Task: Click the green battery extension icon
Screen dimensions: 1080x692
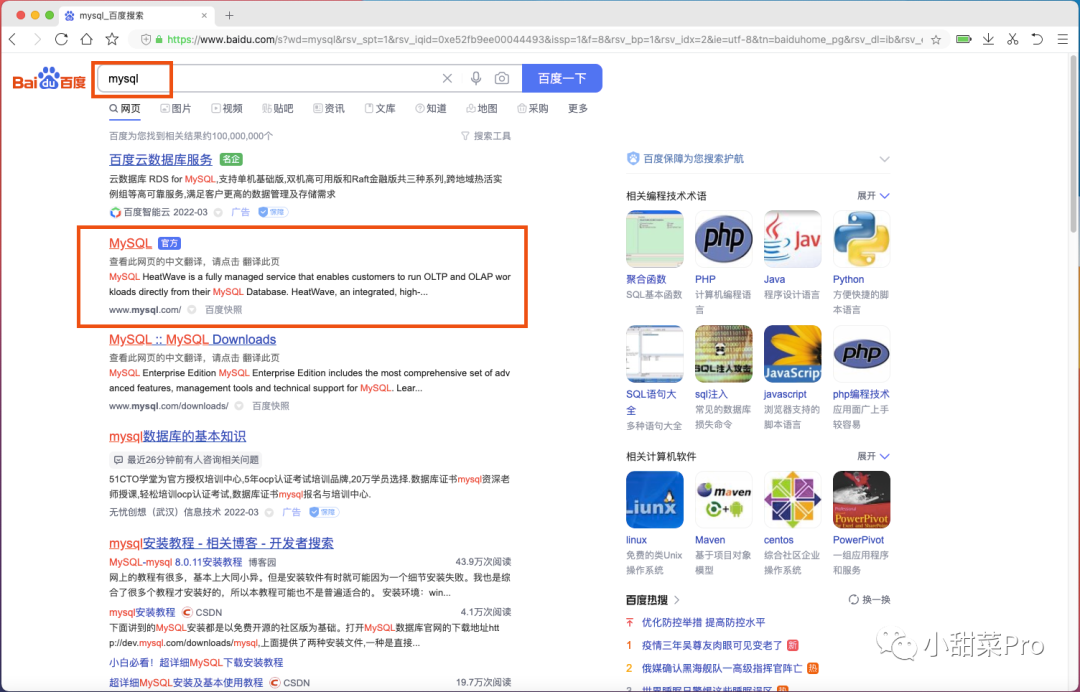Action: pos(964,39)
